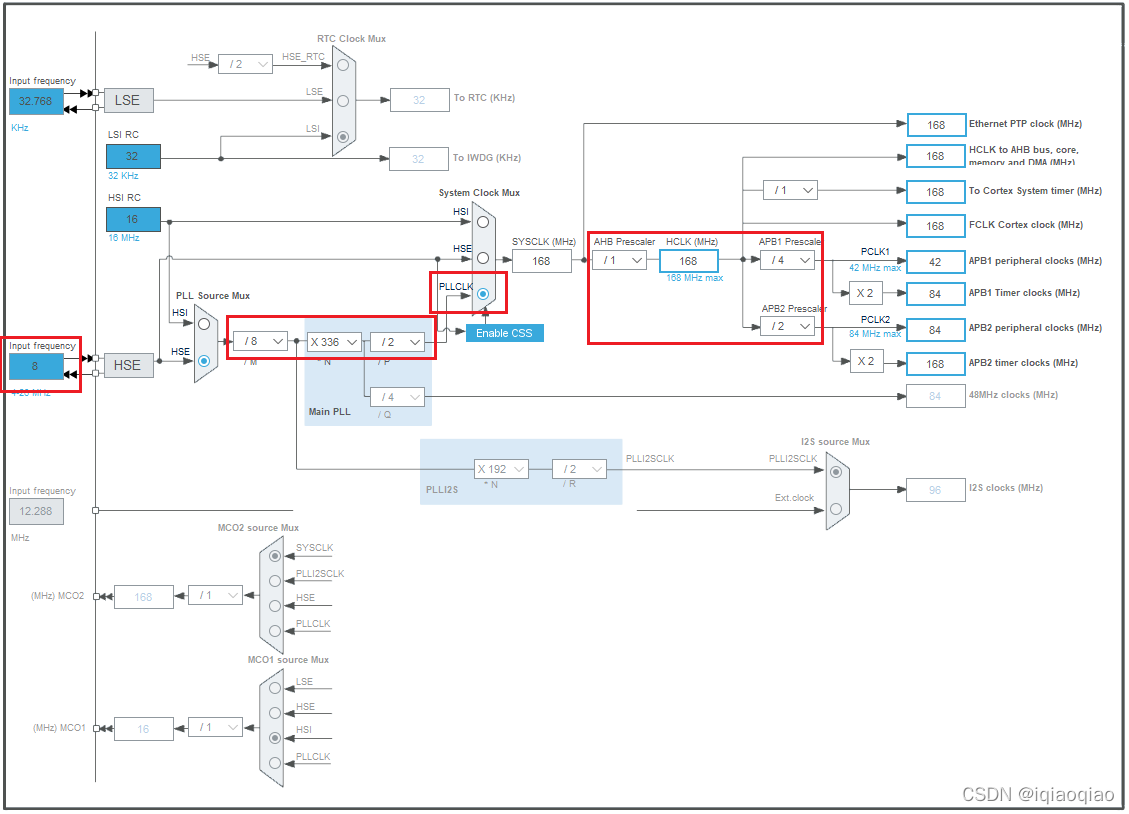Open HSE_RTC /2 divider dropdown
Image resolution: width=1129 pixels, height=814 pixels.
(246, 64)
